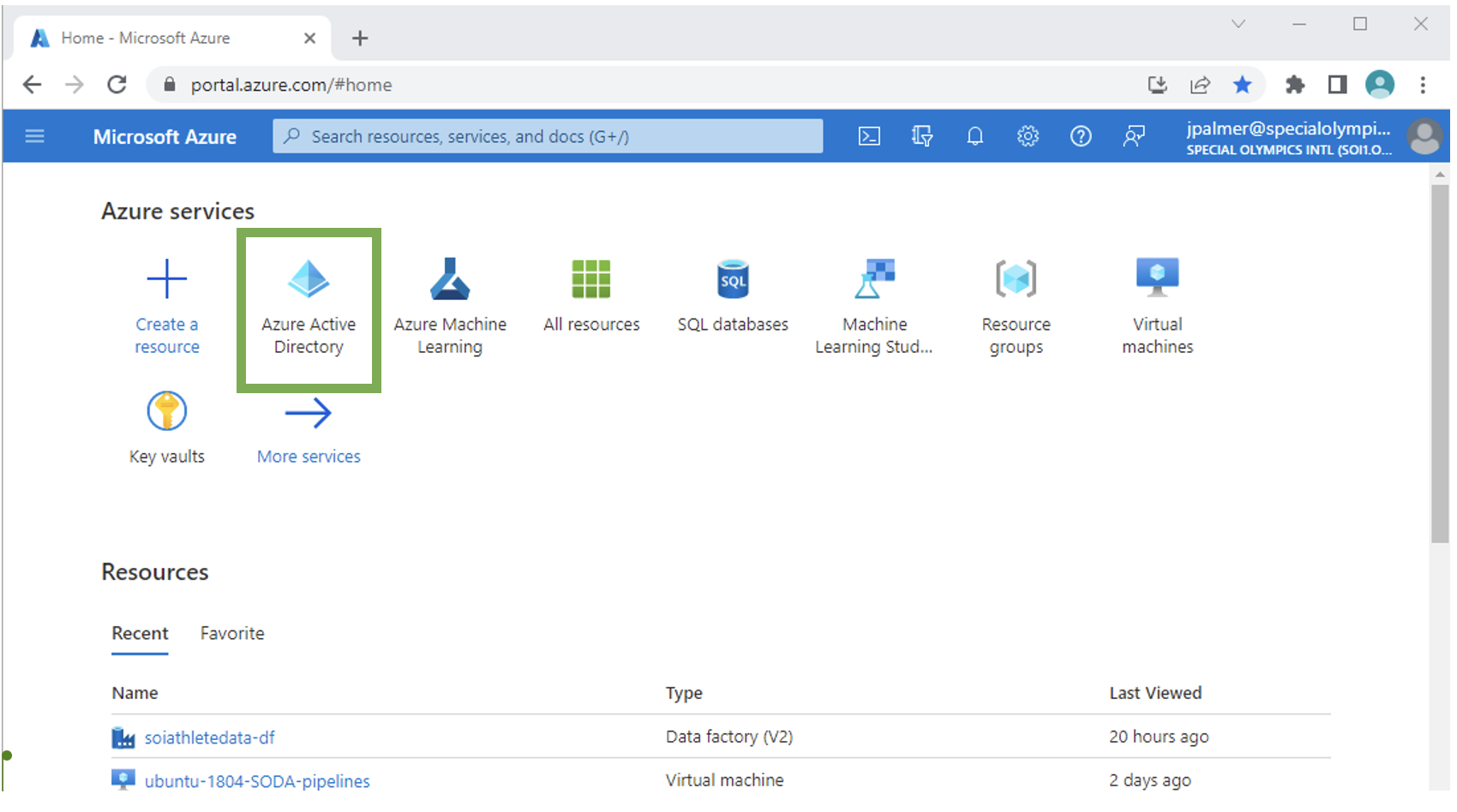Click the bookmark star icon
Screen dimensions: 1457x812
1242,84
